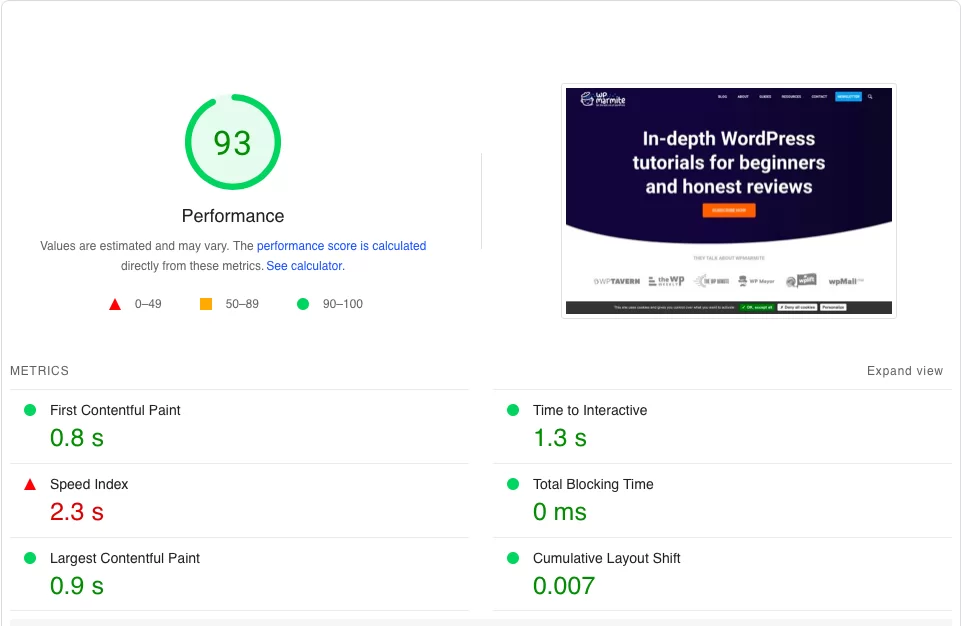961x626 pixels.
Task: Click the page screenshot thumbnail
Action: pyautogui.click(x=729, y=201)
